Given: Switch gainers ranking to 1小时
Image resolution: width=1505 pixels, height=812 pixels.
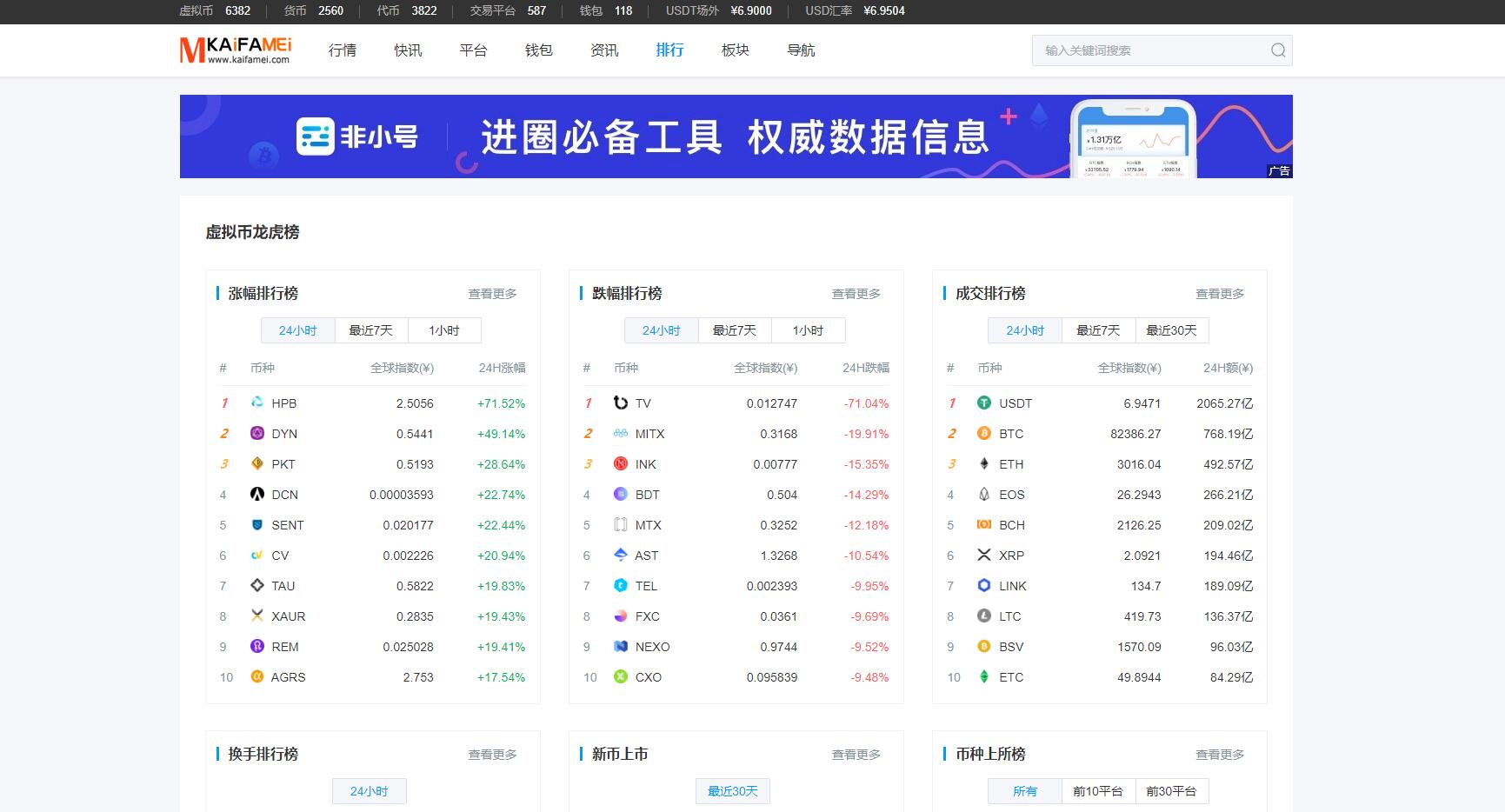Looking at the screenshot, I should (443, 330).
